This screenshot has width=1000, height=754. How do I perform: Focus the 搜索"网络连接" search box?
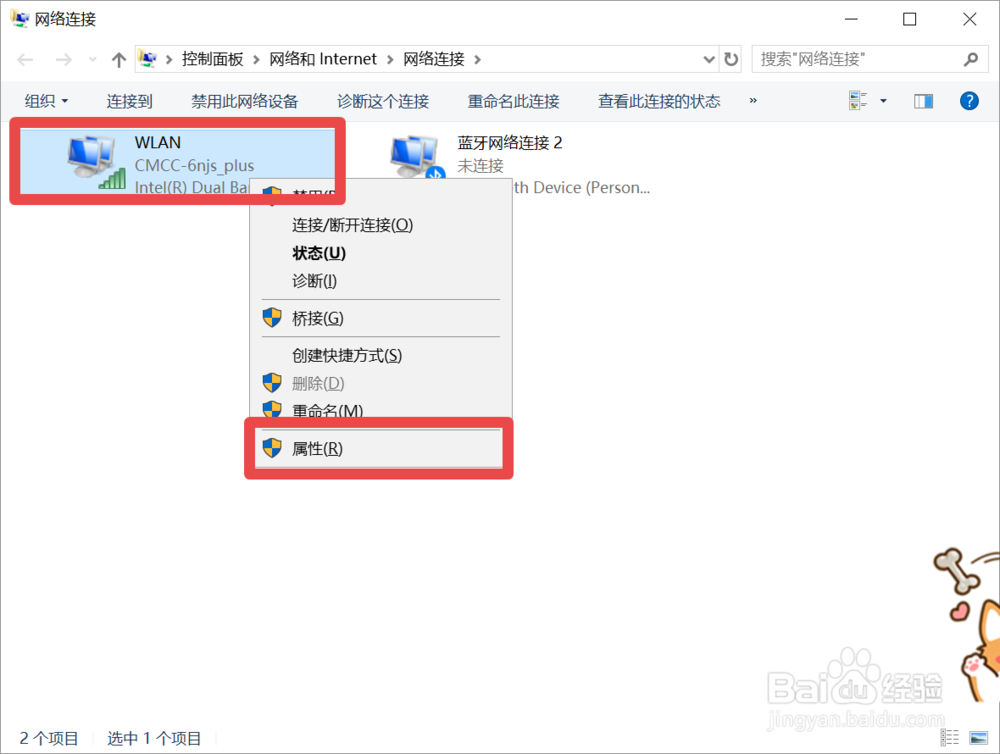point(860,59)
